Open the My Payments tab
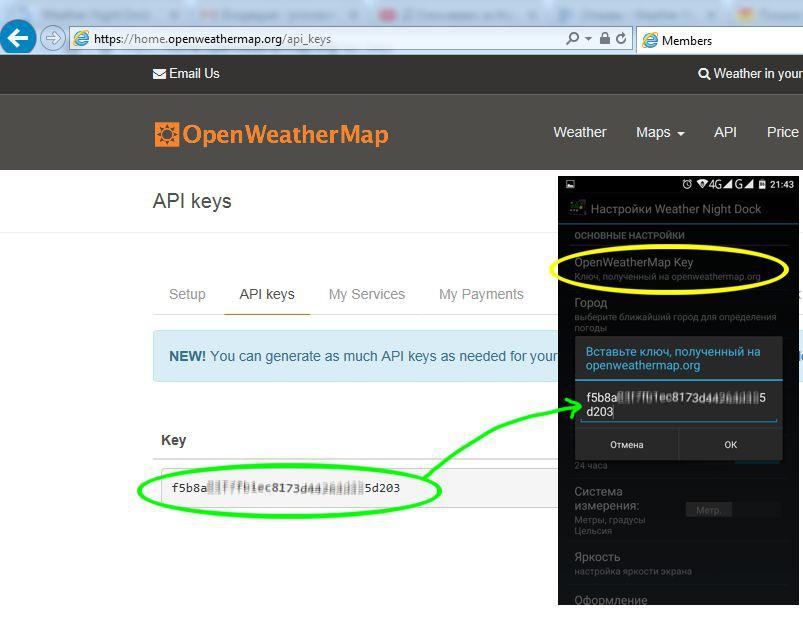The width and height of the screenshot is (803, 636). point(481,294)
